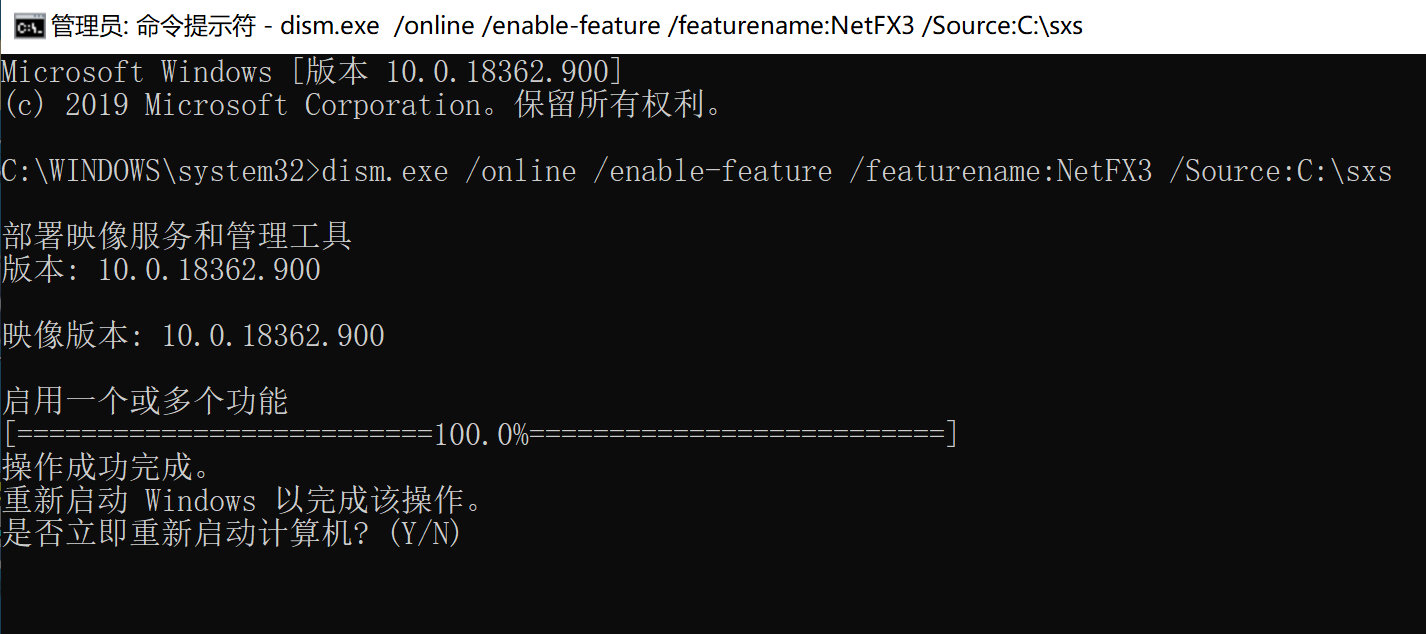Click the 是否立即重新启动计算机 question text
The height and width of the screenshot is (634, 1426).
point(186,533)
